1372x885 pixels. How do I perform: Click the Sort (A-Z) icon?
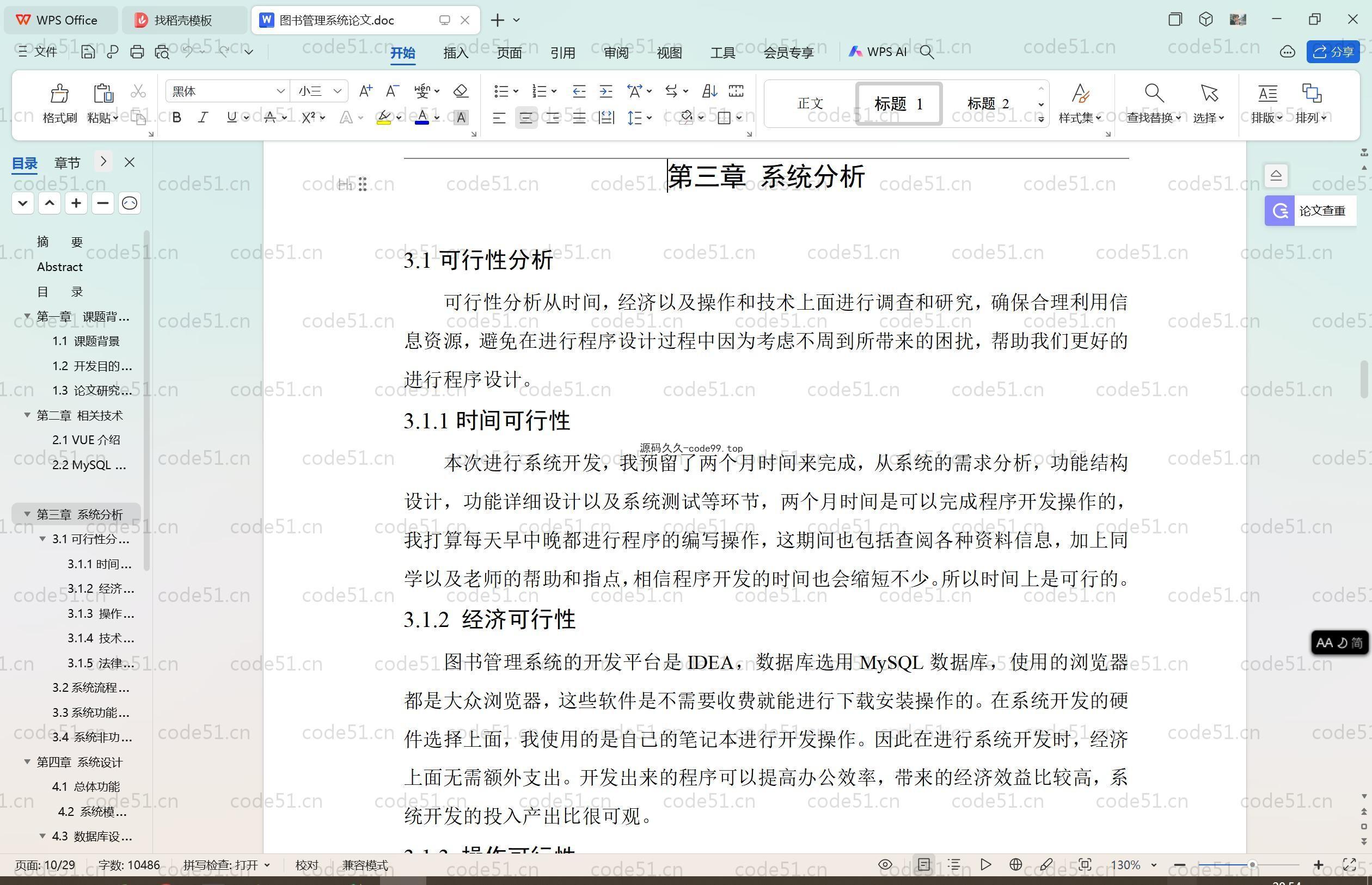coord(709,91)
